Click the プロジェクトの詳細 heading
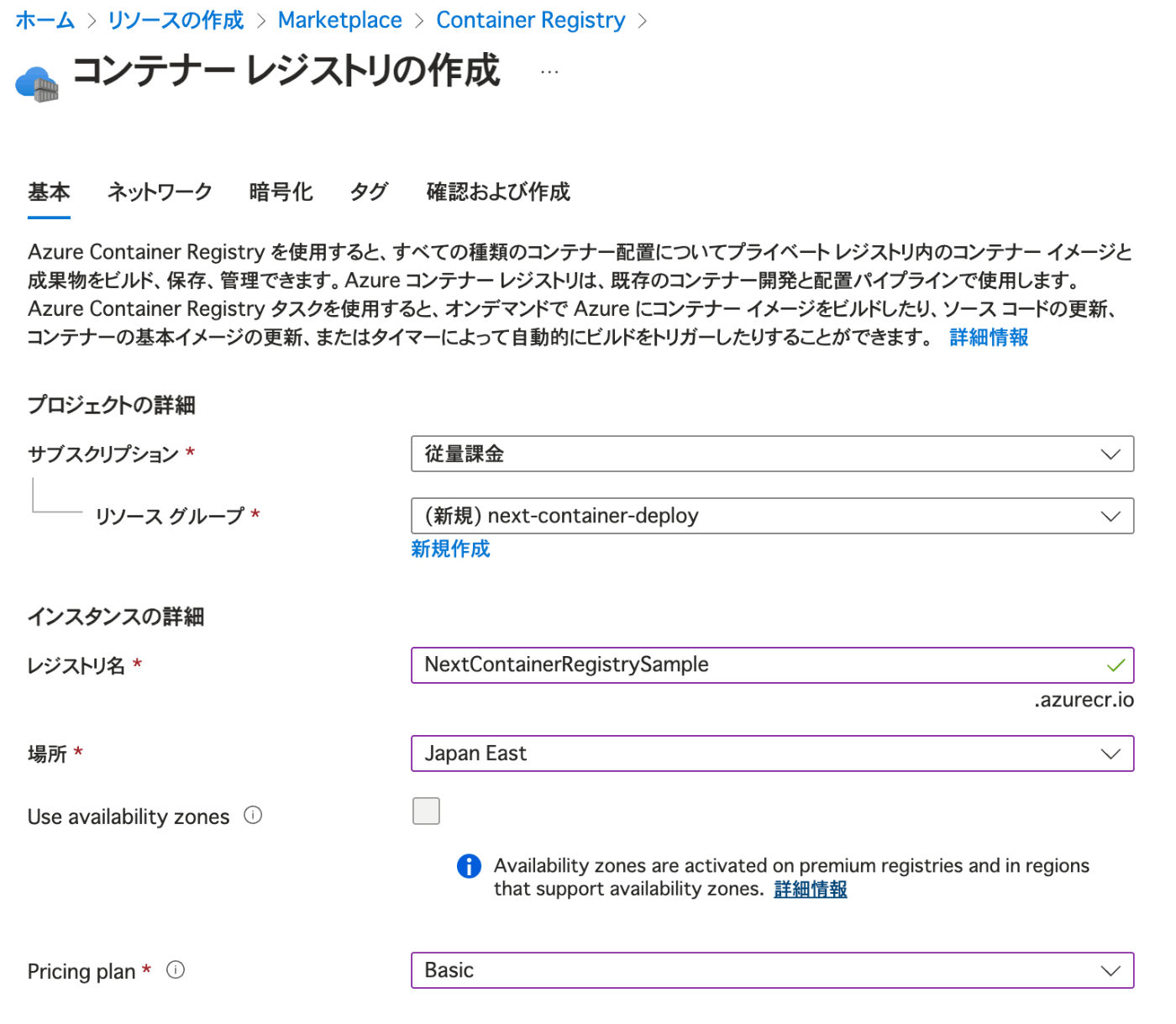This screenshot has width=1176, height=1024. (x=112, y=405)
